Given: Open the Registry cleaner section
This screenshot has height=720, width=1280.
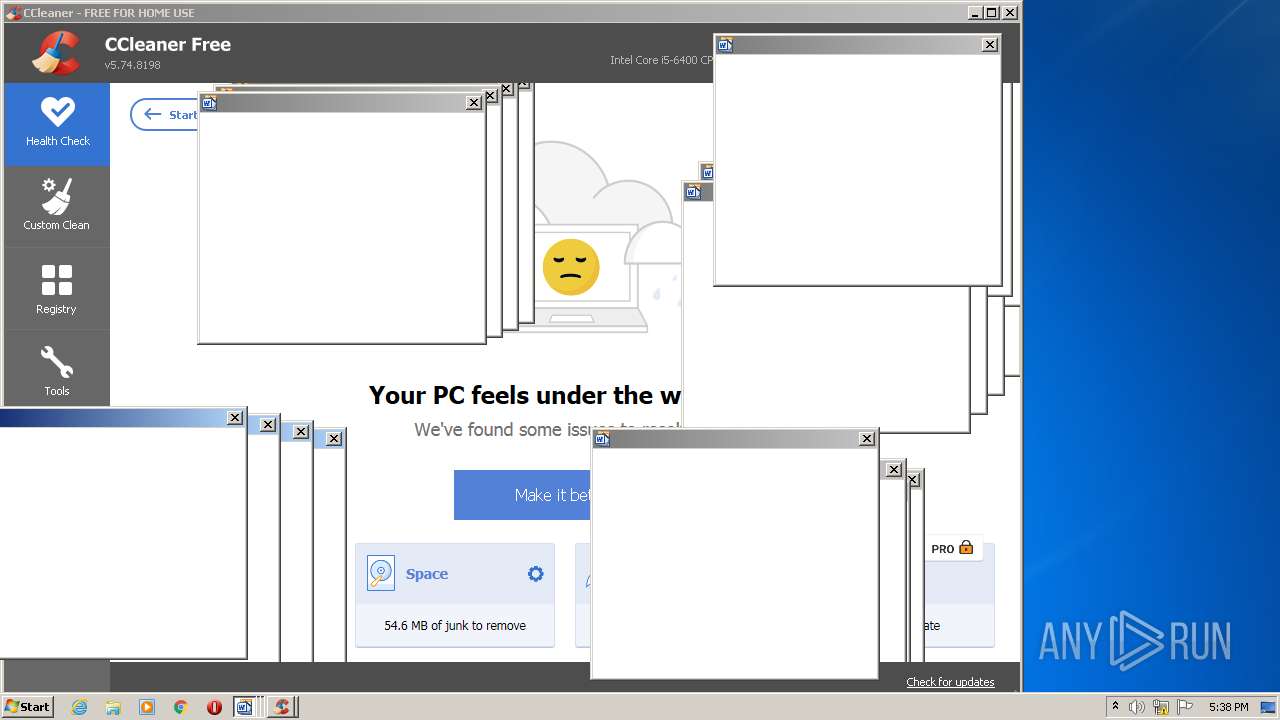Looking at the screenshot, I should 57,289.
